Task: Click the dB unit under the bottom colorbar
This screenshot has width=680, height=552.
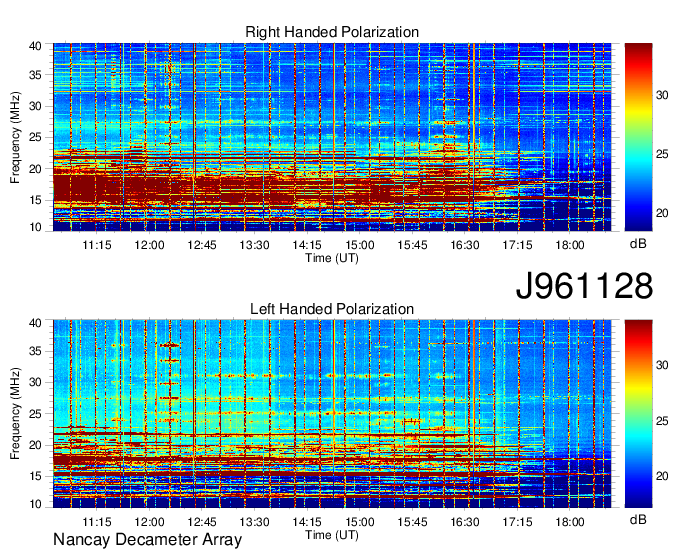Action: [x=638, y=519]
